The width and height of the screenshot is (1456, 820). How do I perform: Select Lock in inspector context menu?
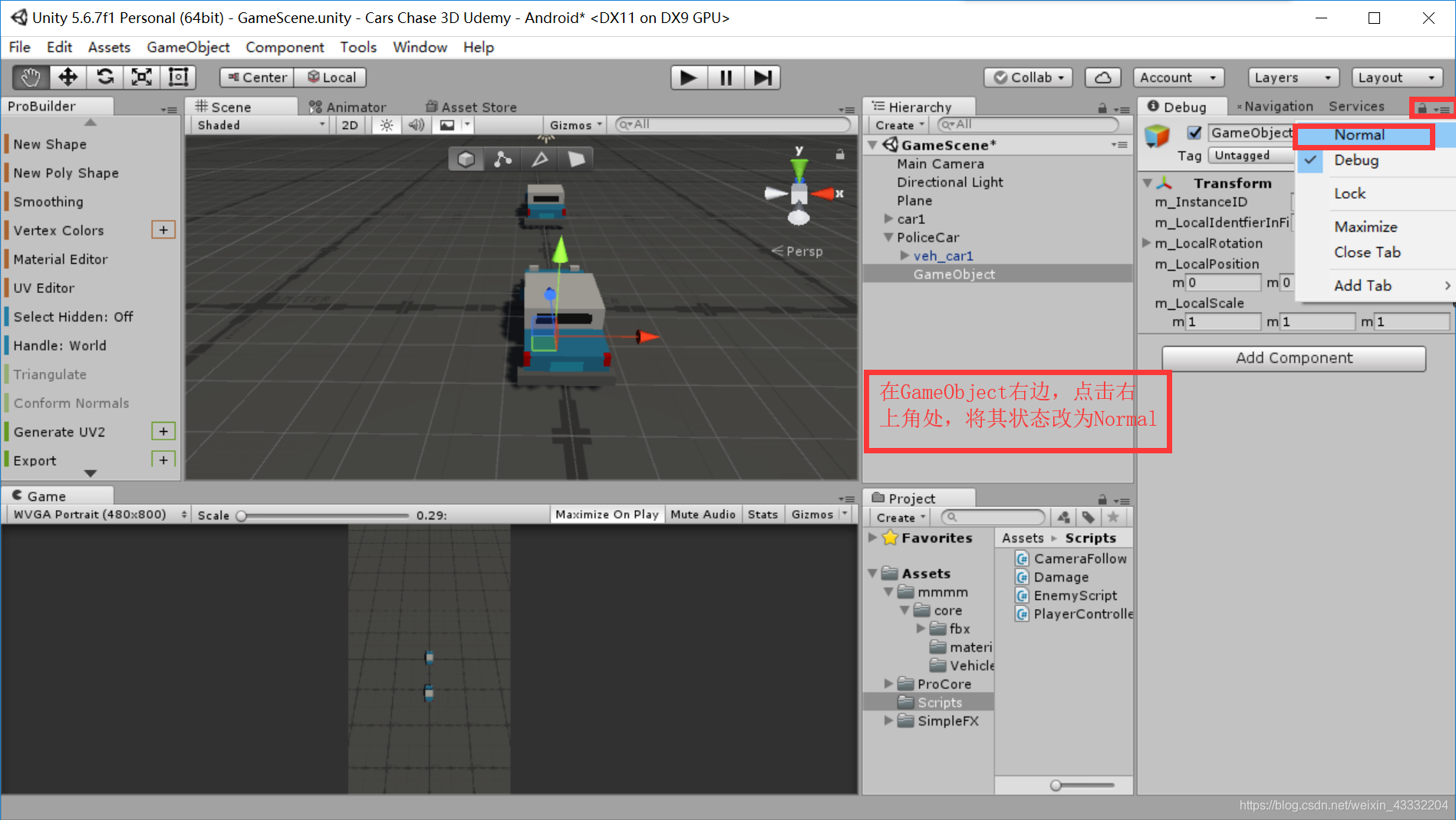coord(1349,194)
